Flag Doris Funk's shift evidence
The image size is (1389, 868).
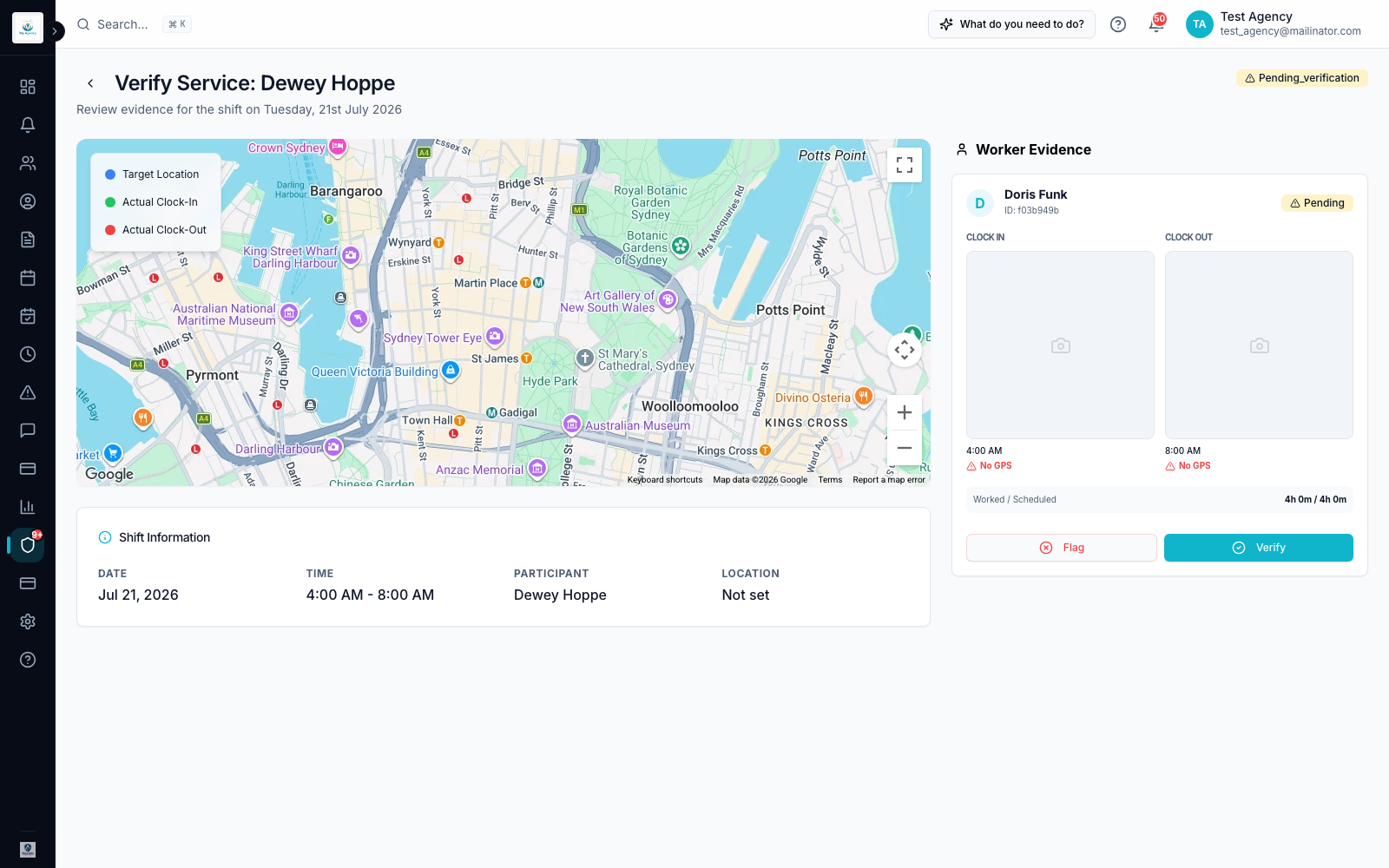1062,548
